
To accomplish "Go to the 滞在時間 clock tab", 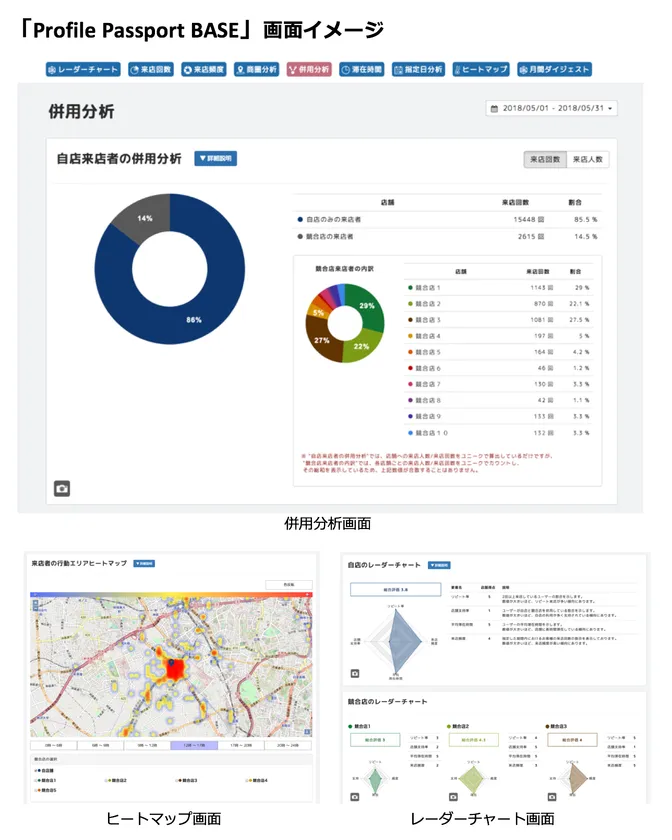I will coord(361,70).
